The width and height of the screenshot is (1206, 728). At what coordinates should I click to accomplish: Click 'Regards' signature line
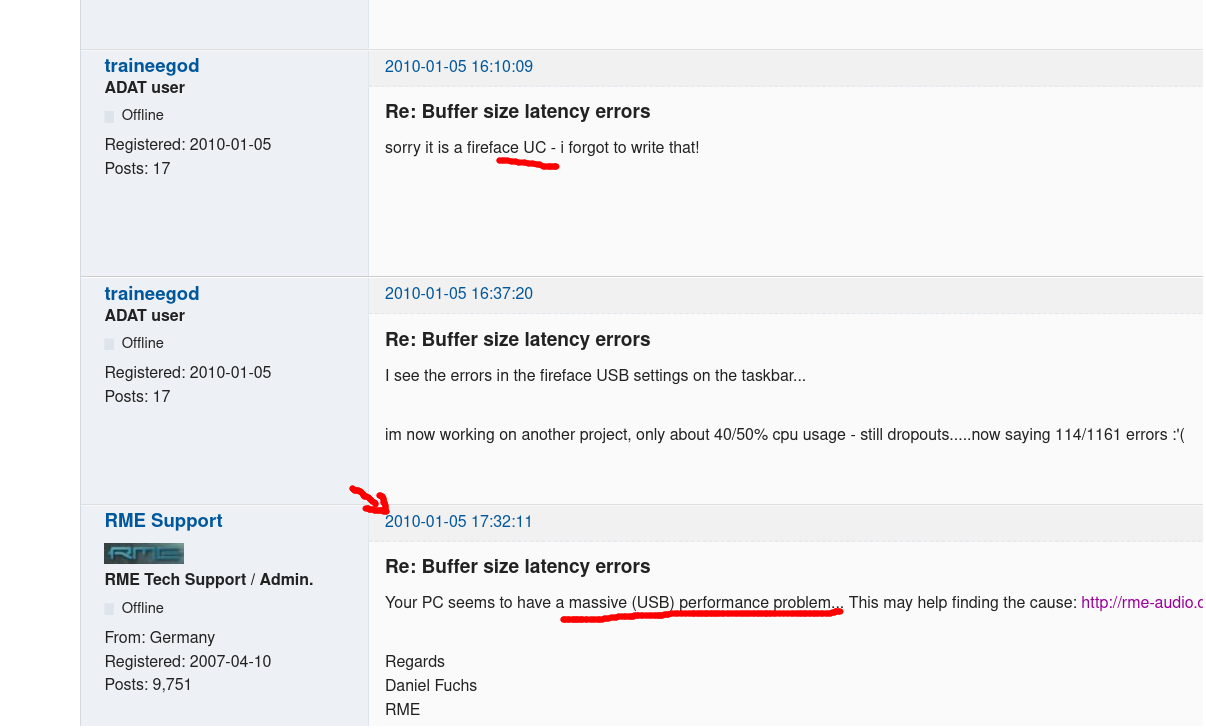[x=415, y=662]
